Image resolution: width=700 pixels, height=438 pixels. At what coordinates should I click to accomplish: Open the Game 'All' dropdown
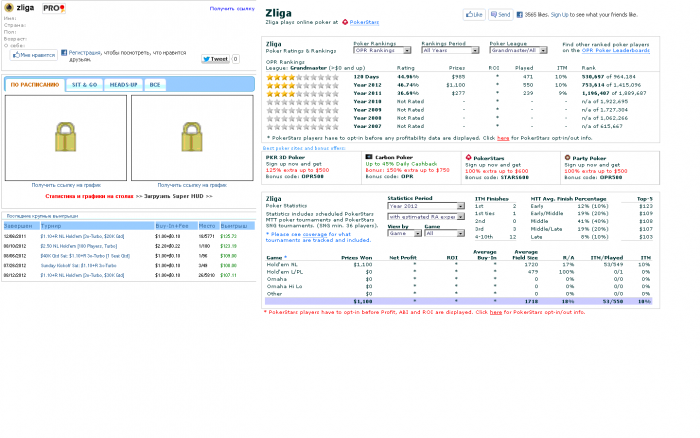coord(445,234)
